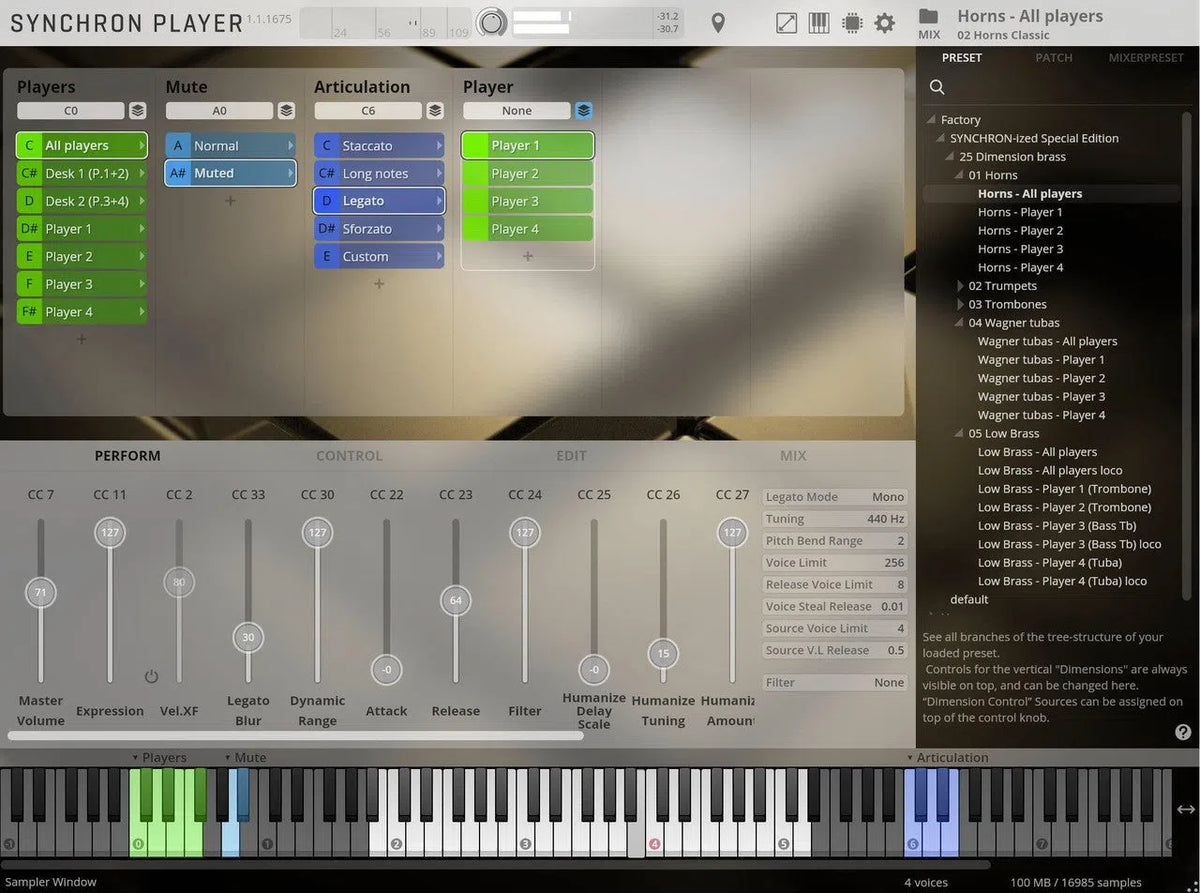Select the Legato articulation
The image size is (1200, 893).
378,199
